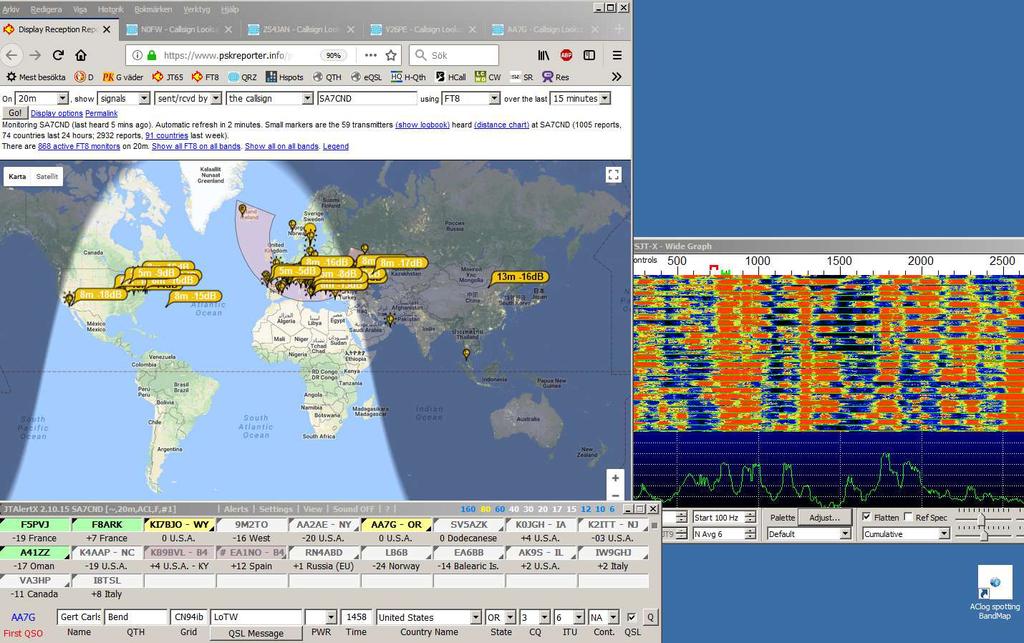Click the QSL Message button
1024x643 pixels.
click(x=256, y=633)
